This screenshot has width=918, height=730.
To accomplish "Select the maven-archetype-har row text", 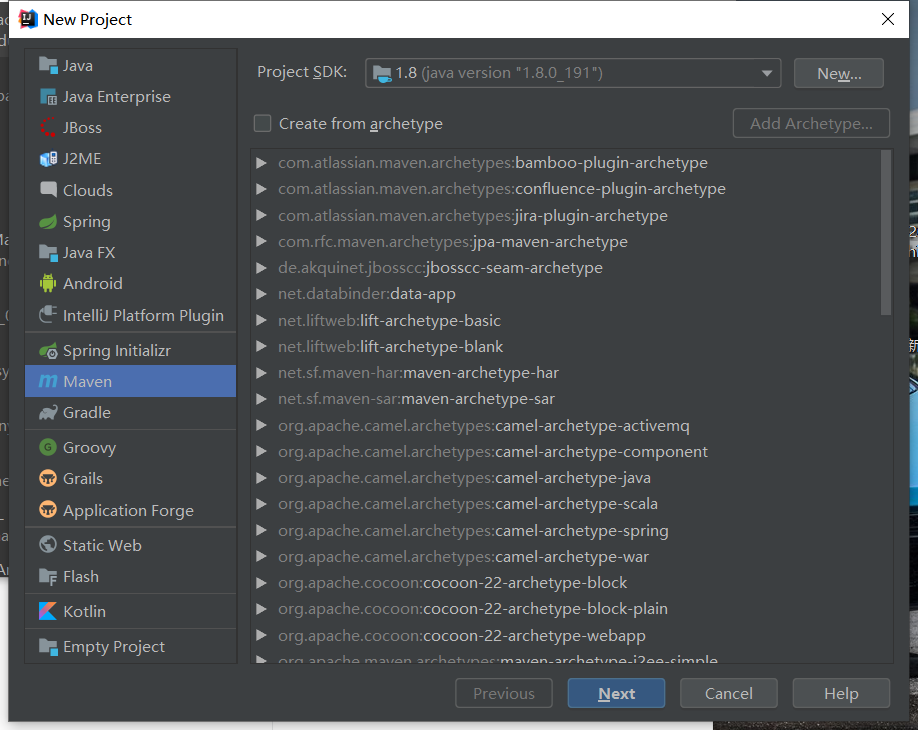I will click(x=419, y=373).
